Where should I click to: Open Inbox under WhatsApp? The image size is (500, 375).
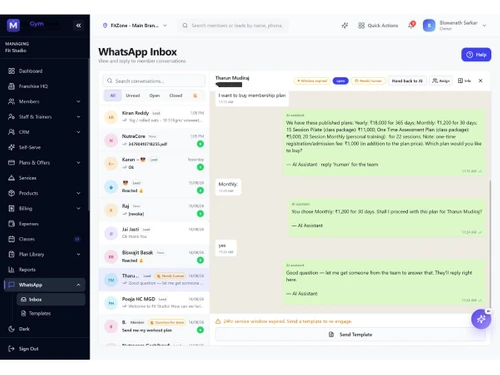point(51,299)
